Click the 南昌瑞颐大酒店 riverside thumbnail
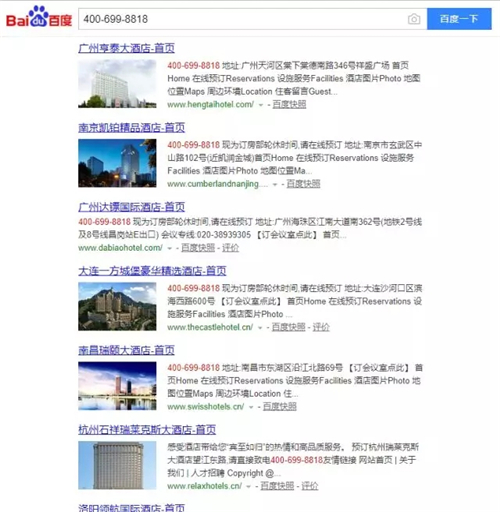The width and height of the screenshot is (500, 512). (117, 386)
